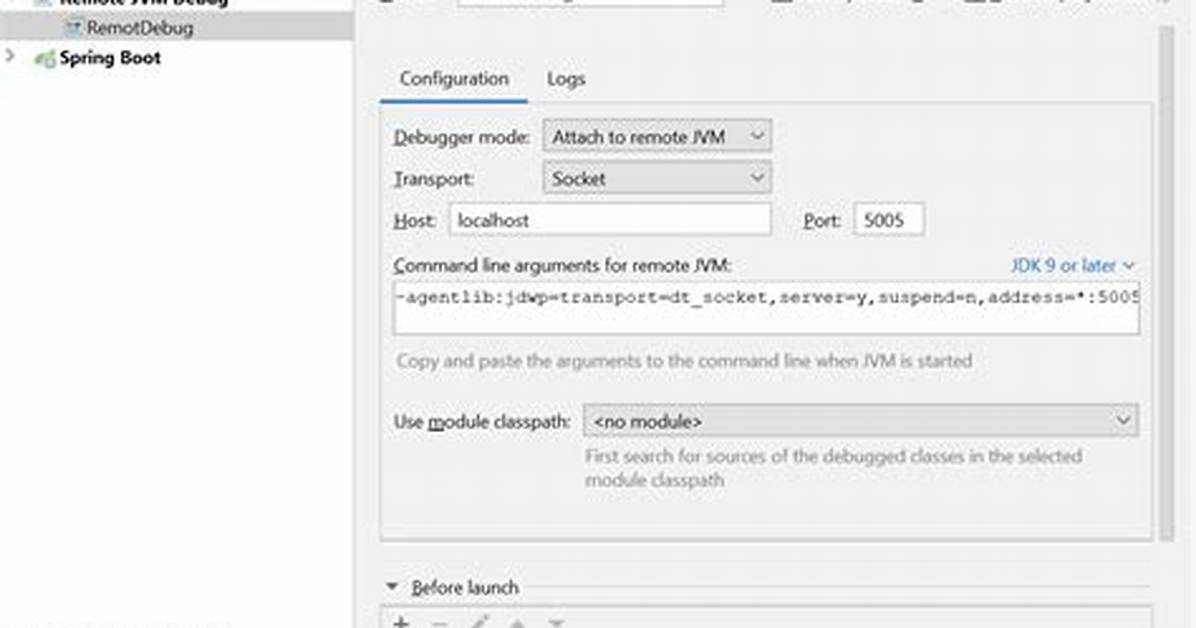Viewport: 1196px width, 628px height.
Task: Open the JDK 9 or later selector
Action: click(x=1072, y=266)
